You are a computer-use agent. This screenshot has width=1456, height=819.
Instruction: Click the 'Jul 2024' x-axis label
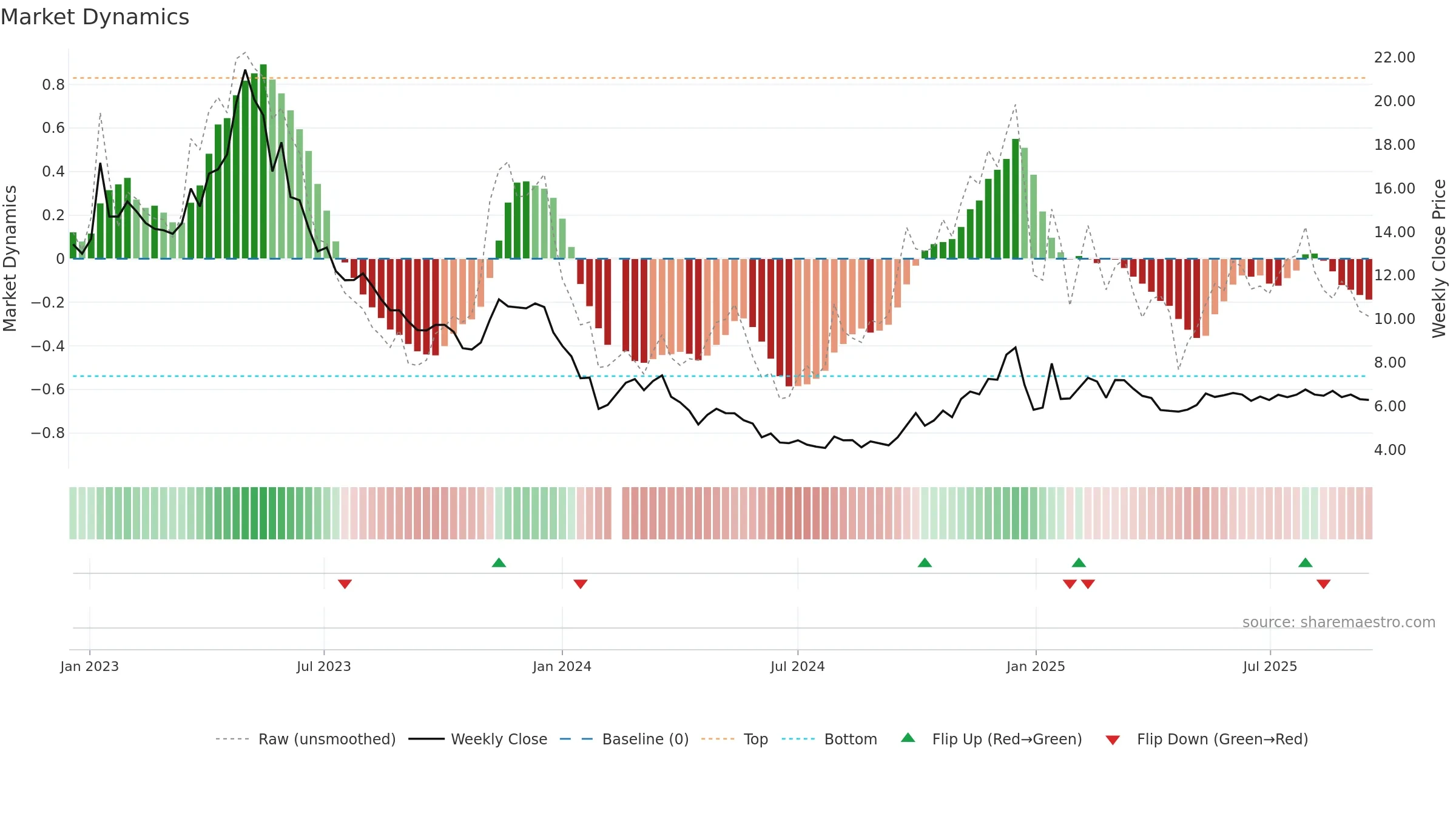[x=798, y=666]
